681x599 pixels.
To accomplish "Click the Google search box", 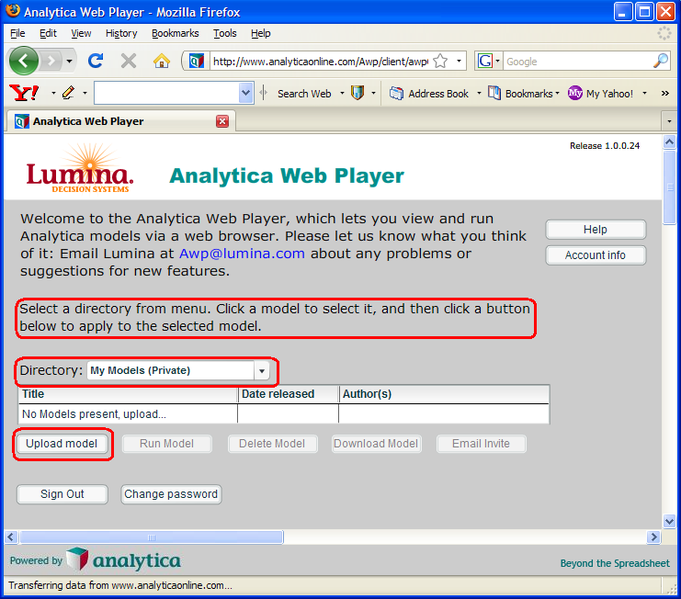I will (577, 62).
